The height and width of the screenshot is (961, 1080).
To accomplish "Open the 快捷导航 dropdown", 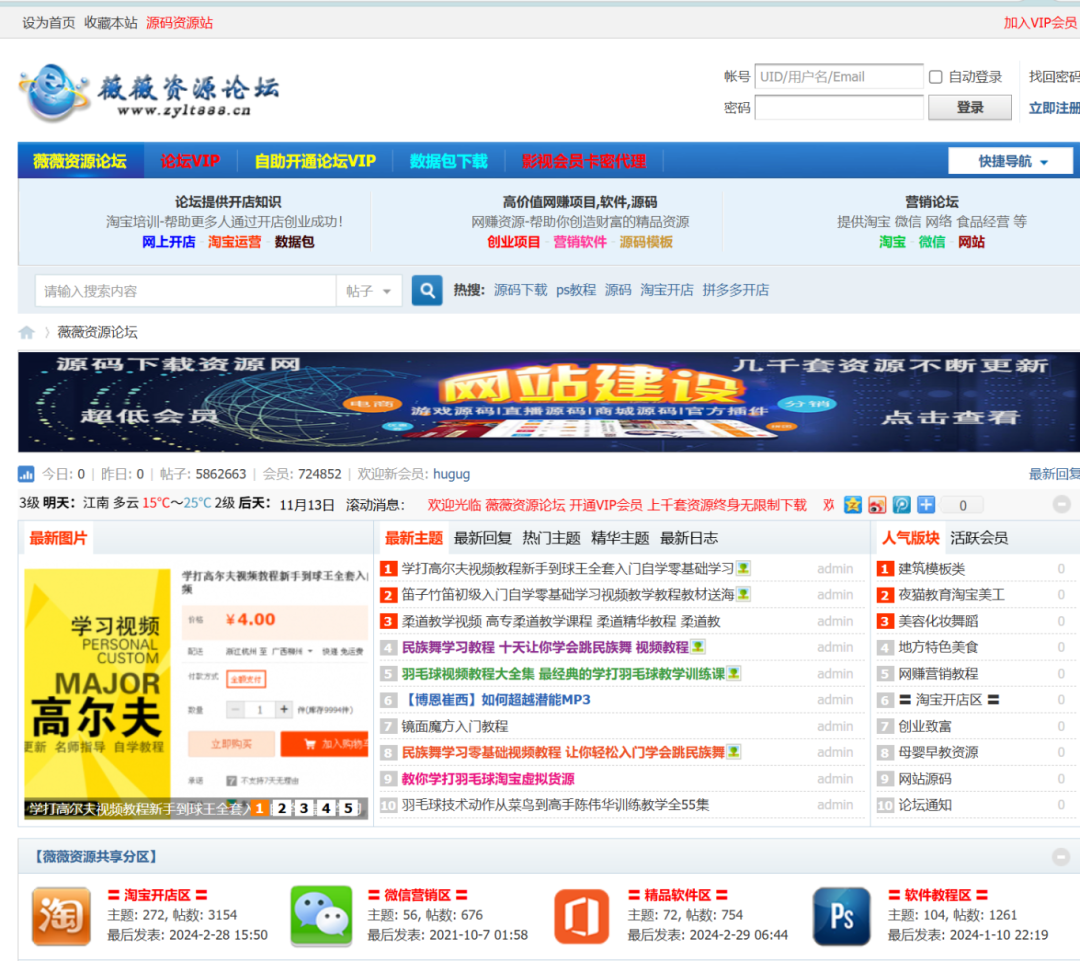I will click(x=1010, y=161).
